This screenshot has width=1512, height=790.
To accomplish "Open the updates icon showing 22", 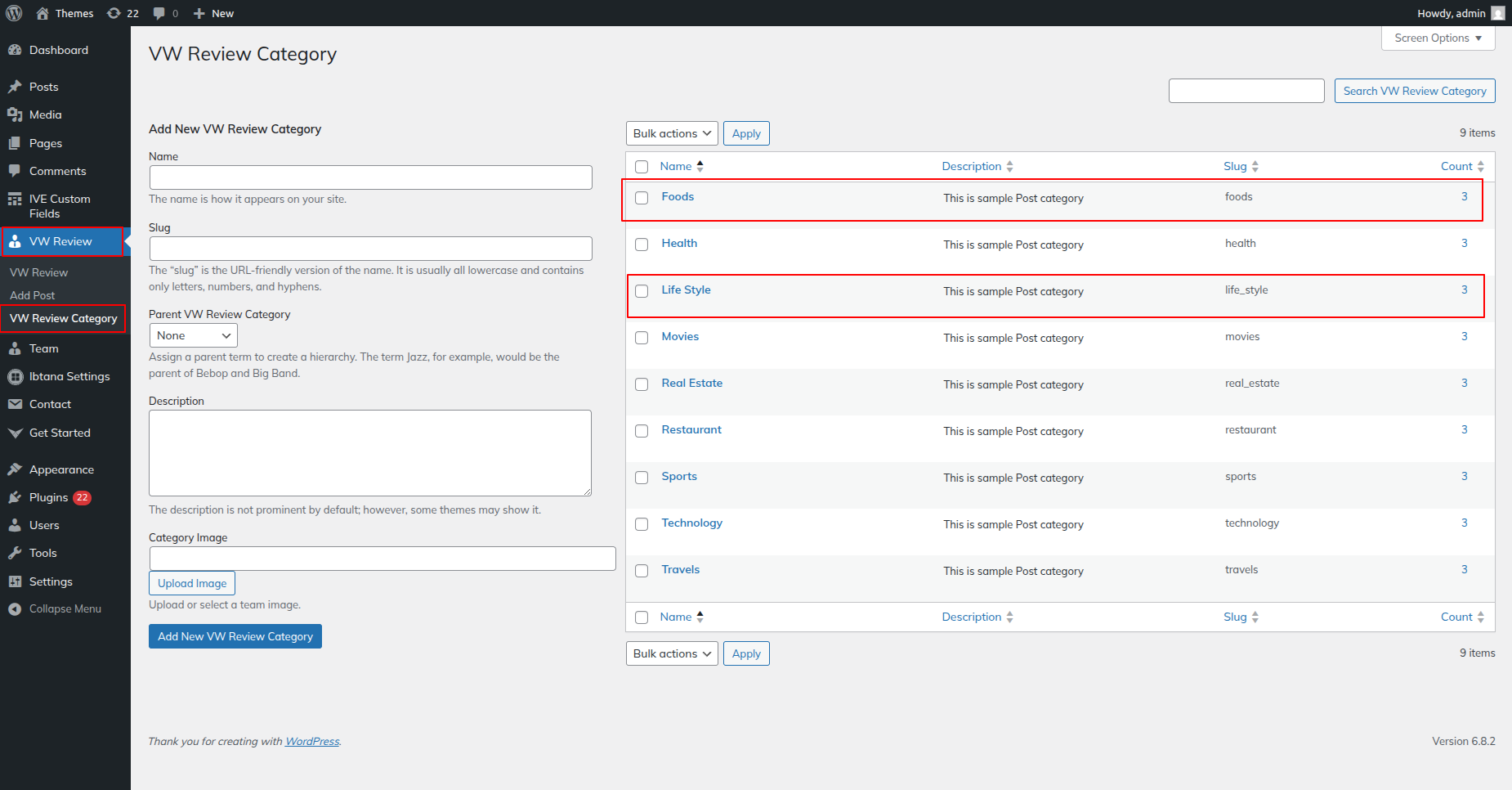I will coord(114,13).
